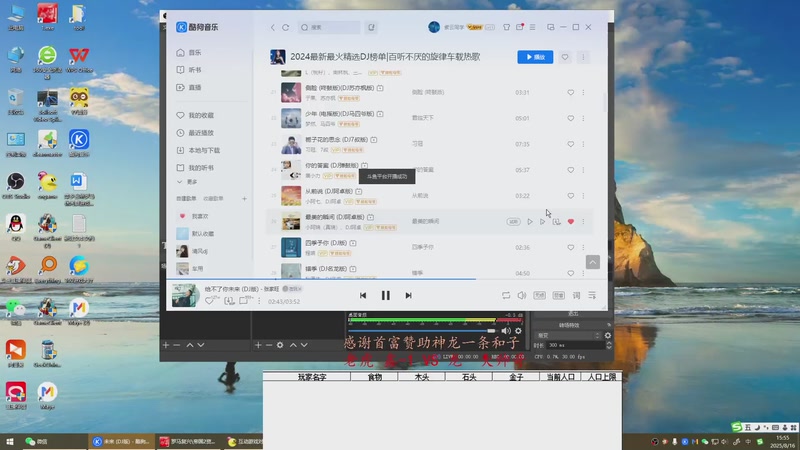800x450 pixels.
Task: Focus the KuGou search box
Action: 329,28
